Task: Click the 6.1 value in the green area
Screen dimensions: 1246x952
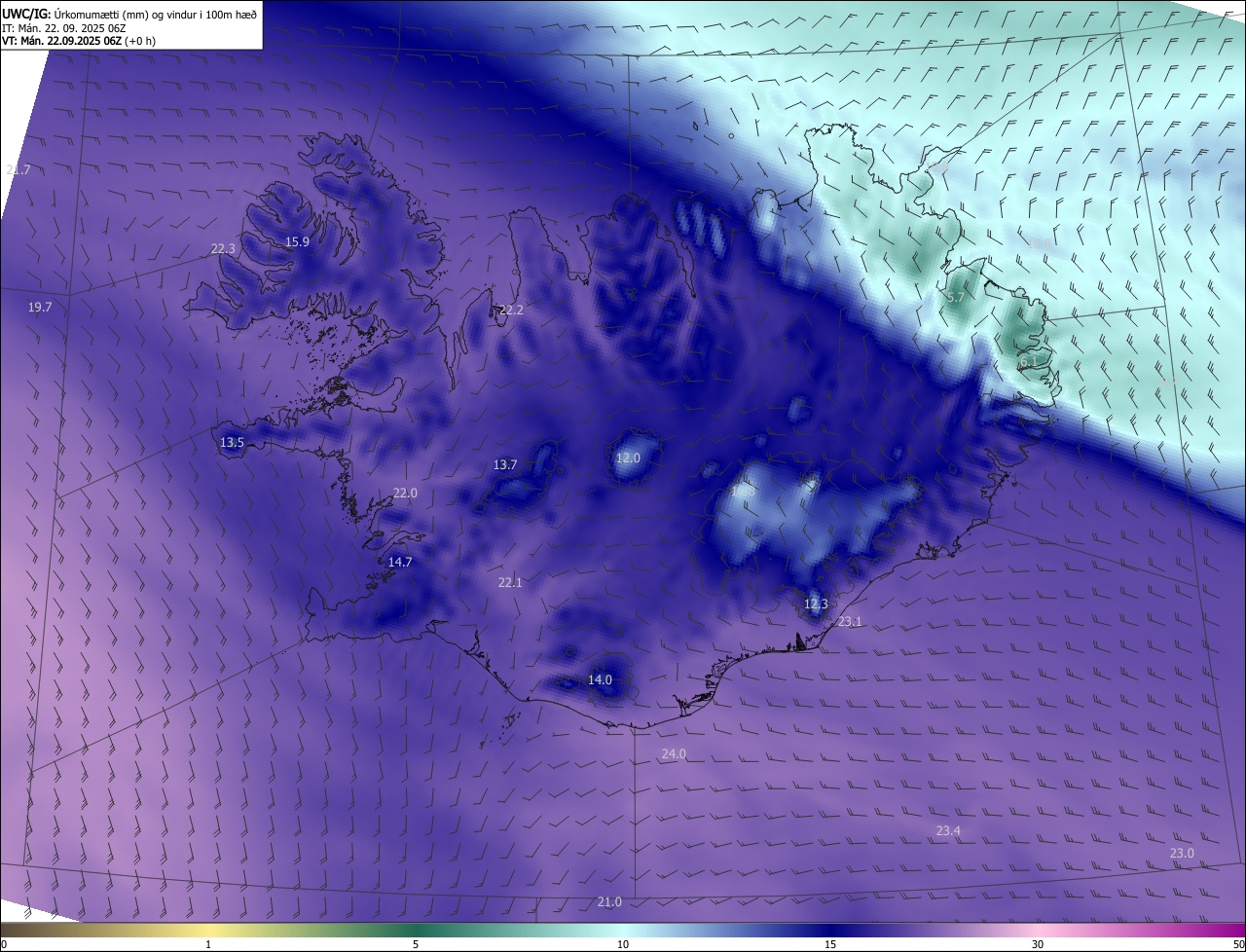Action: [x=1029, y=361]
